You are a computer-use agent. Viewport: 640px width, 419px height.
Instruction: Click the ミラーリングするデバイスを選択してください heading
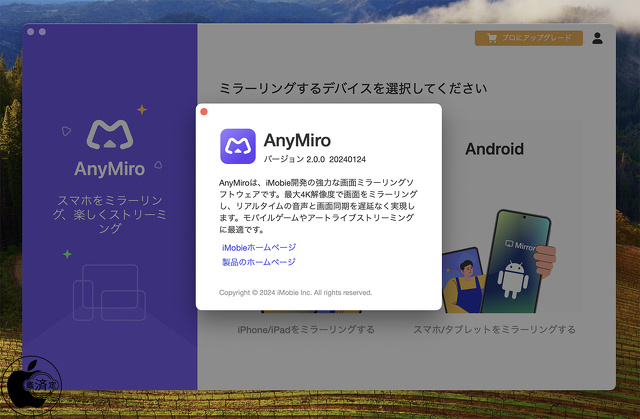coord(353,88)
